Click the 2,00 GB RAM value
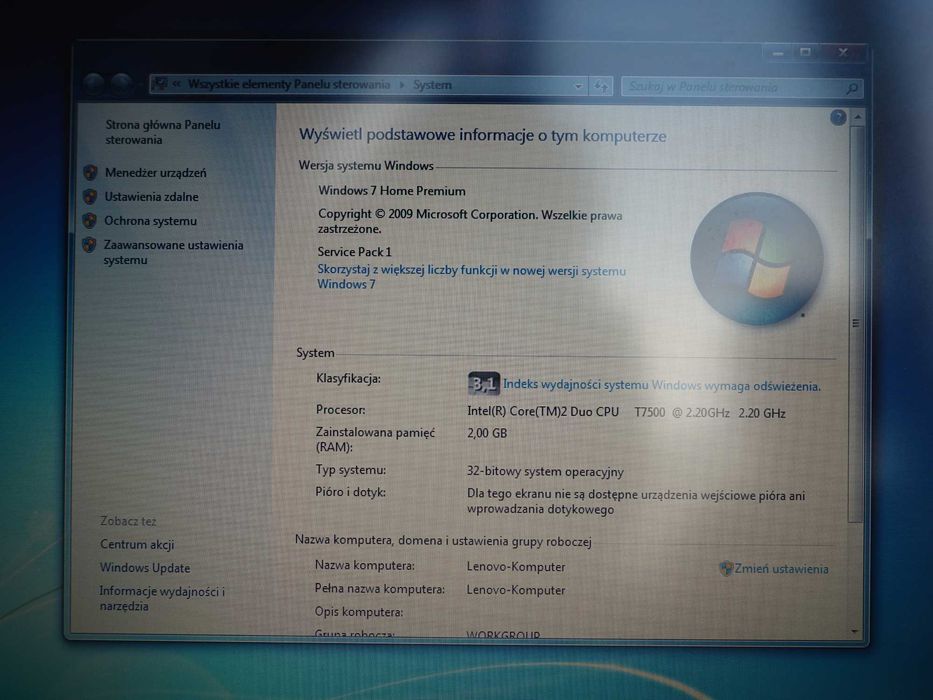This screenshot has width=933, height=700. [x=487, y=433]
